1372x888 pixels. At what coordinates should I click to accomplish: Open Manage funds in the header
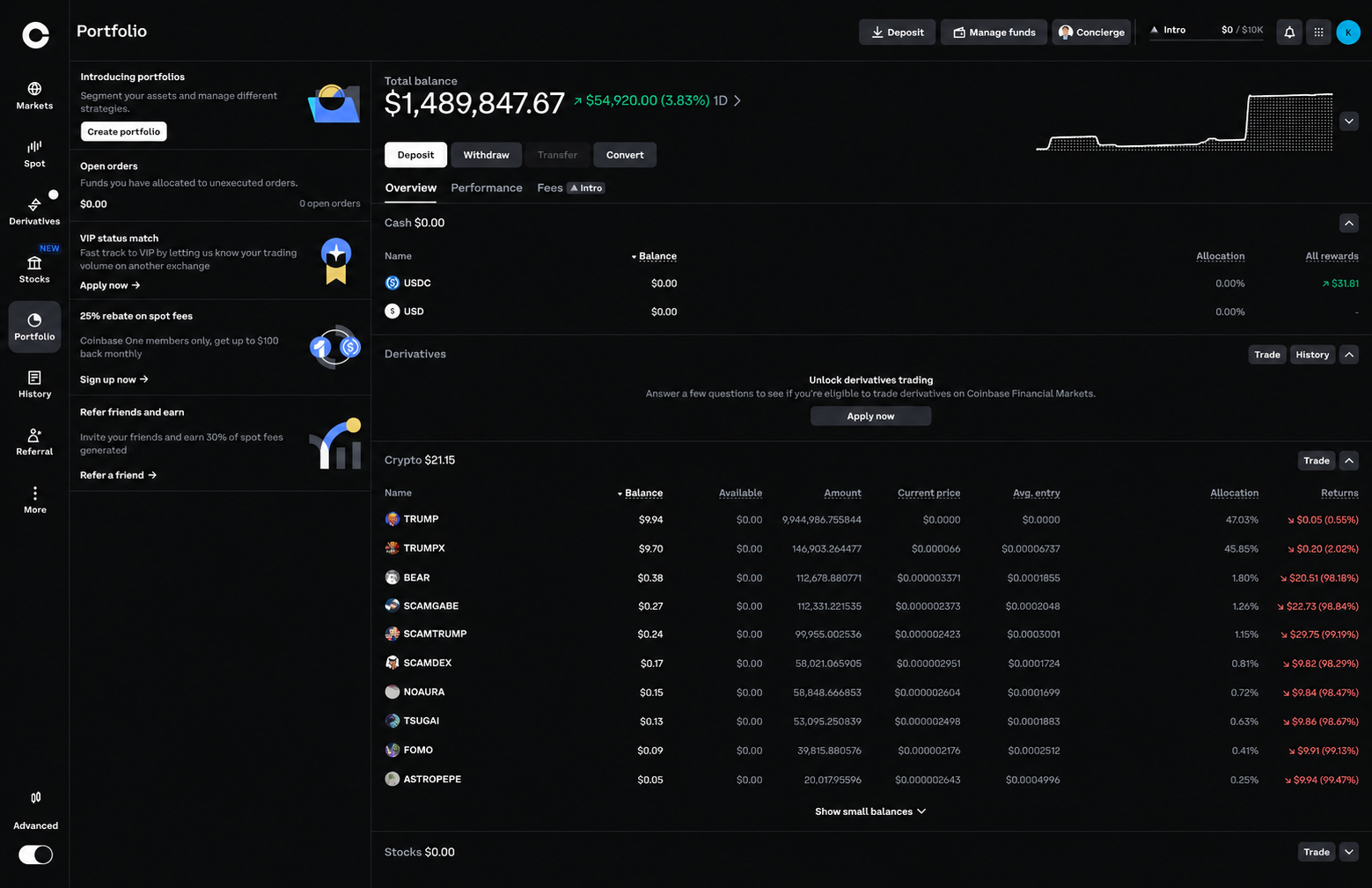994,32
